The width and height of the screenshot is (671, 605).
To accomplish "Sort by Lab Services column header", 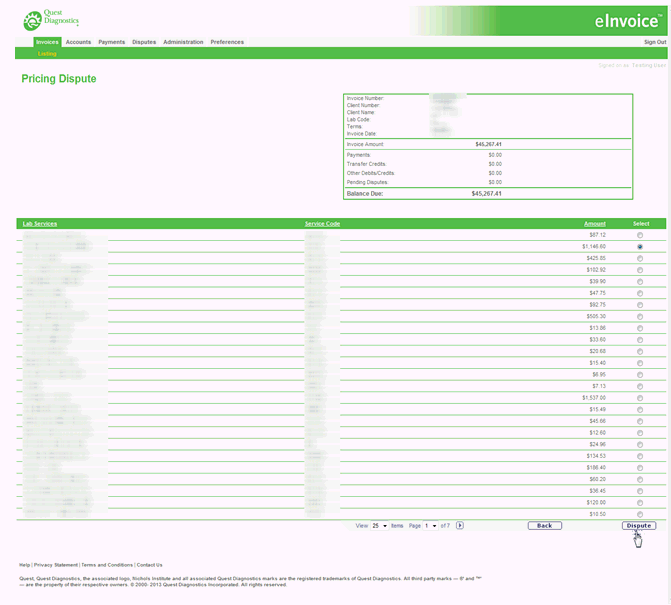I will click(x=40, y=224).
